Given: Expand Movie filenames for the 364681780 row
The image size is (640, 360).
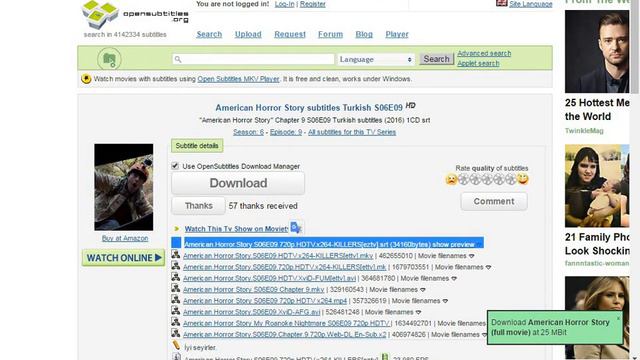Looking at the screenshot, I should point(454,279).
